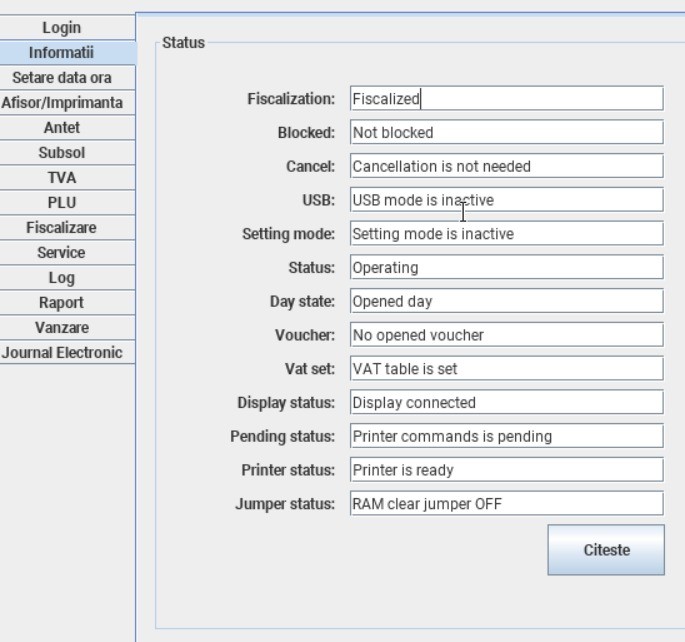685x642 pixels.
Task: Select the Jumper status field
Action: pos(506,504)
